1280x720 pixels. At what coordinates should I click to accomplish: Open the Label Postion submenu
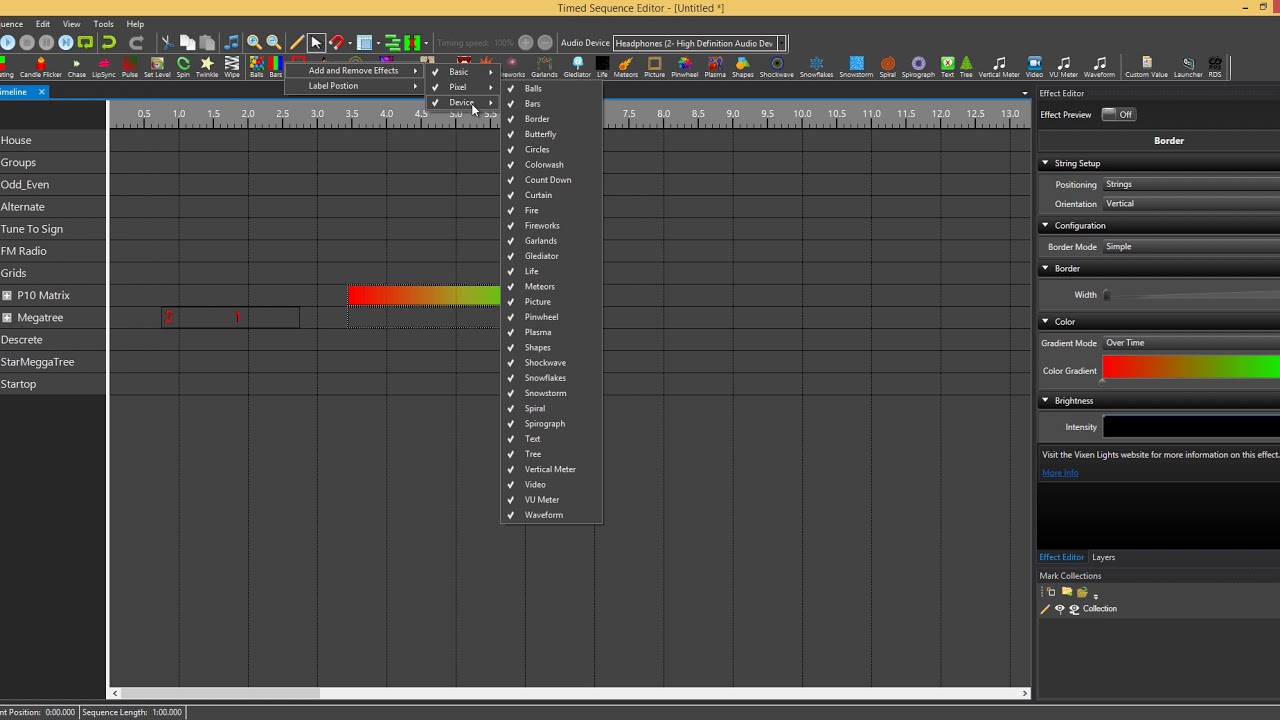point(355,86)
